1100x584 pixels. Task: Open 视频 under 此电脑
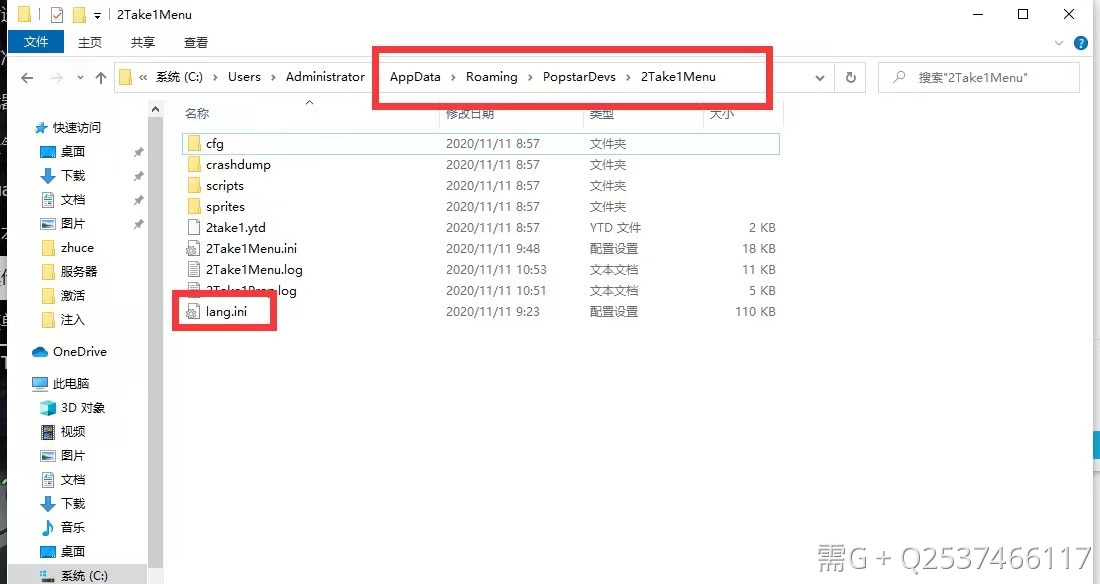point(73,432)
